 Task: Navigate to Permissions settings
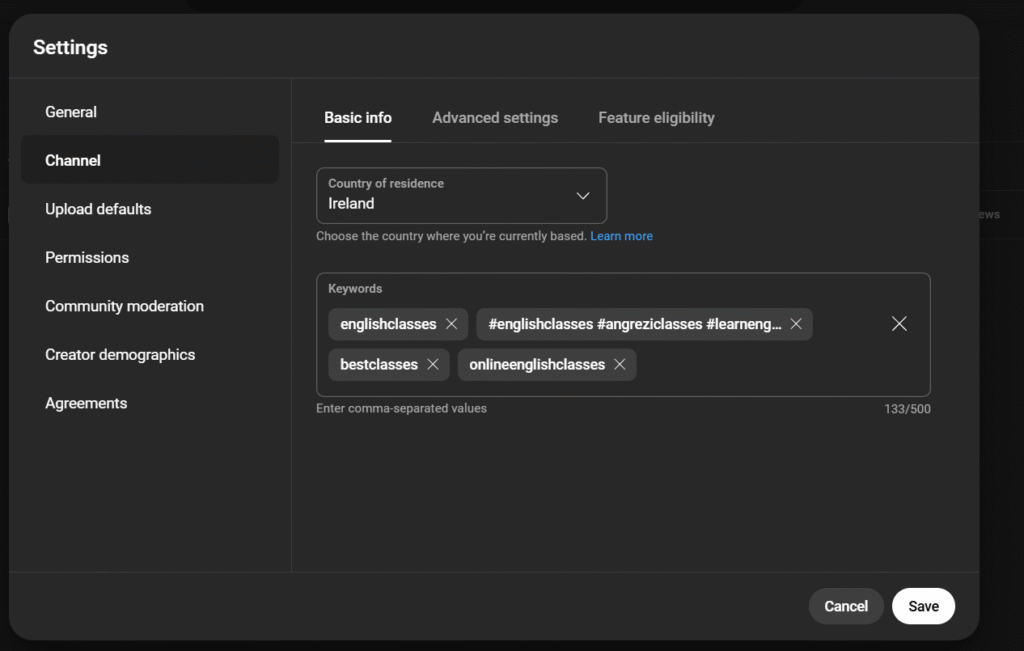(87, 257)
